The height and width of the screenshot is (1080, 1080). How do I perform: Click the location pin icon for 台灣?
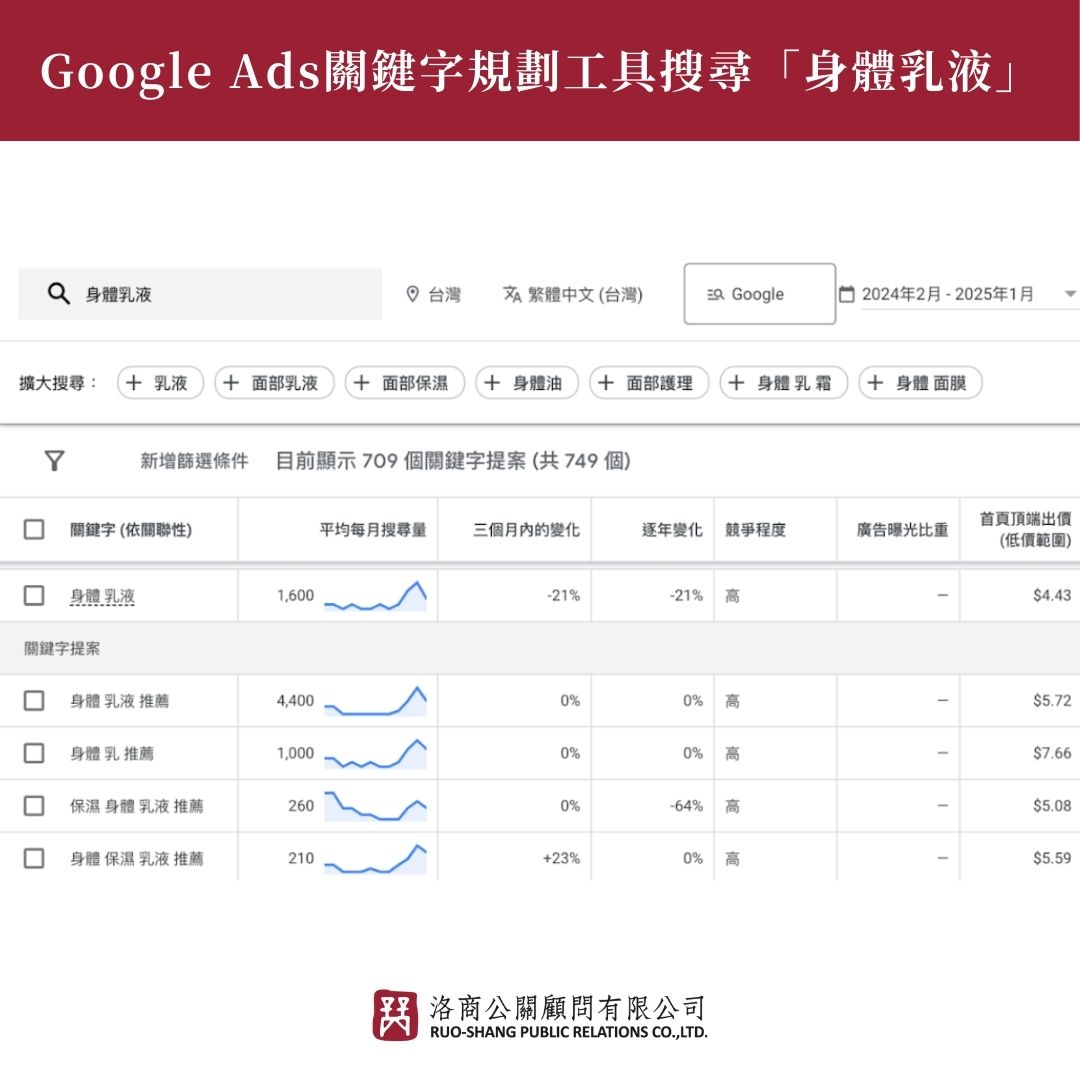tap(413, 294)
